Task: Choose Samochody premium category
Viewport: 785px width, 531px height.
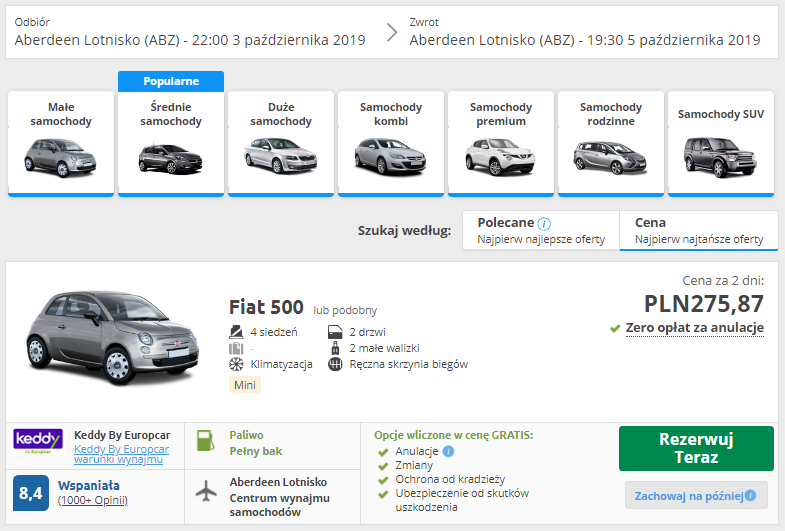Action: (500, 142)
